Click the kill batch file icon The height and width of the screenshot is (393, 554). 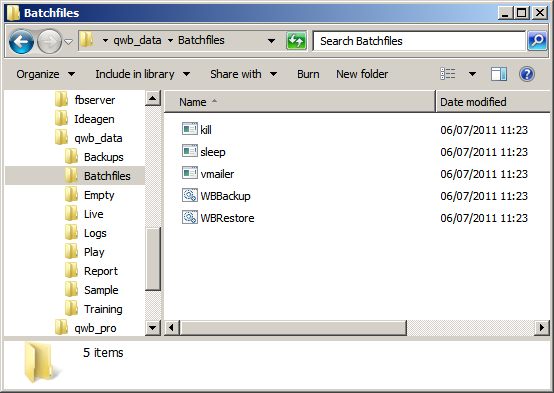pos(190,129)
